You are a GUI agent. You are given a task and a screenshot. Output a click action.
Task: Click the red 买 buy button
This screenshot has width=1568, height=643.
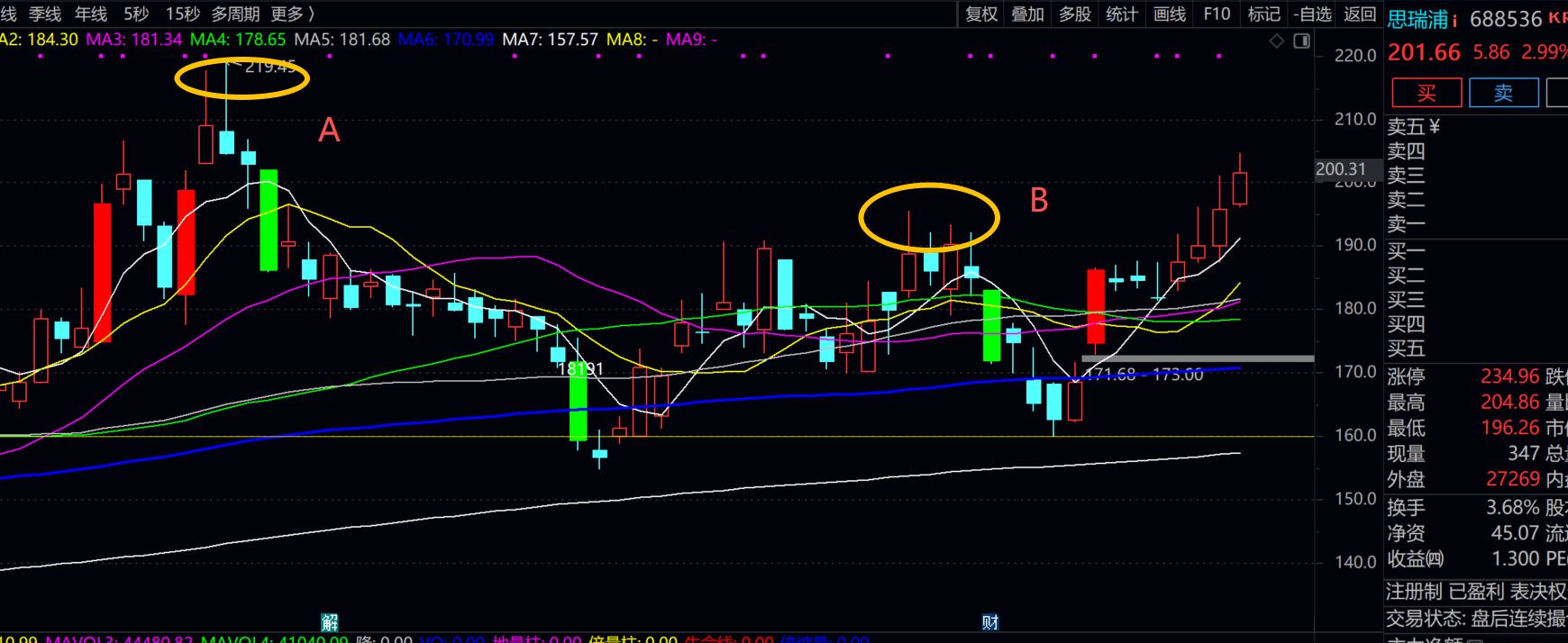(1427, 93)
